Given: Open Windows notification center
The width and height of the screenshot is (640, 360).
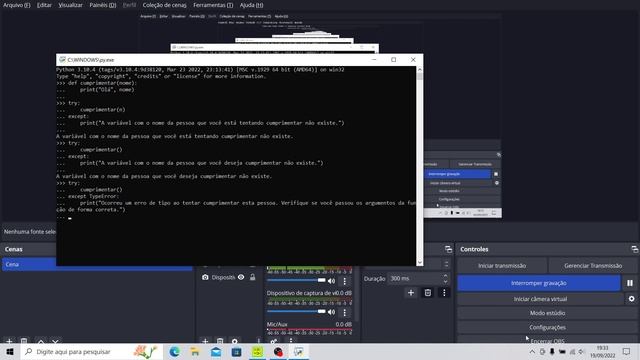Looking at the screenshot, I should pos(626,351).
